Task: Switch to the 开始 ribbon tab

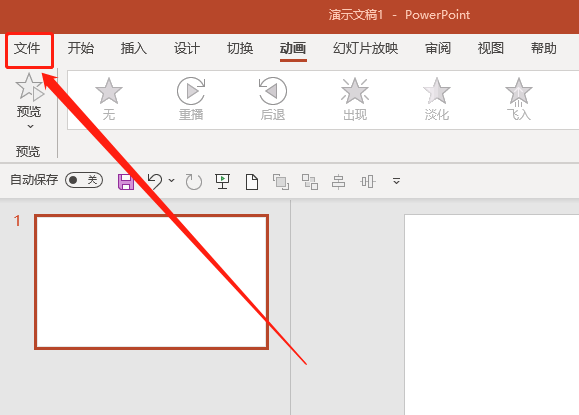Action: 80,48
